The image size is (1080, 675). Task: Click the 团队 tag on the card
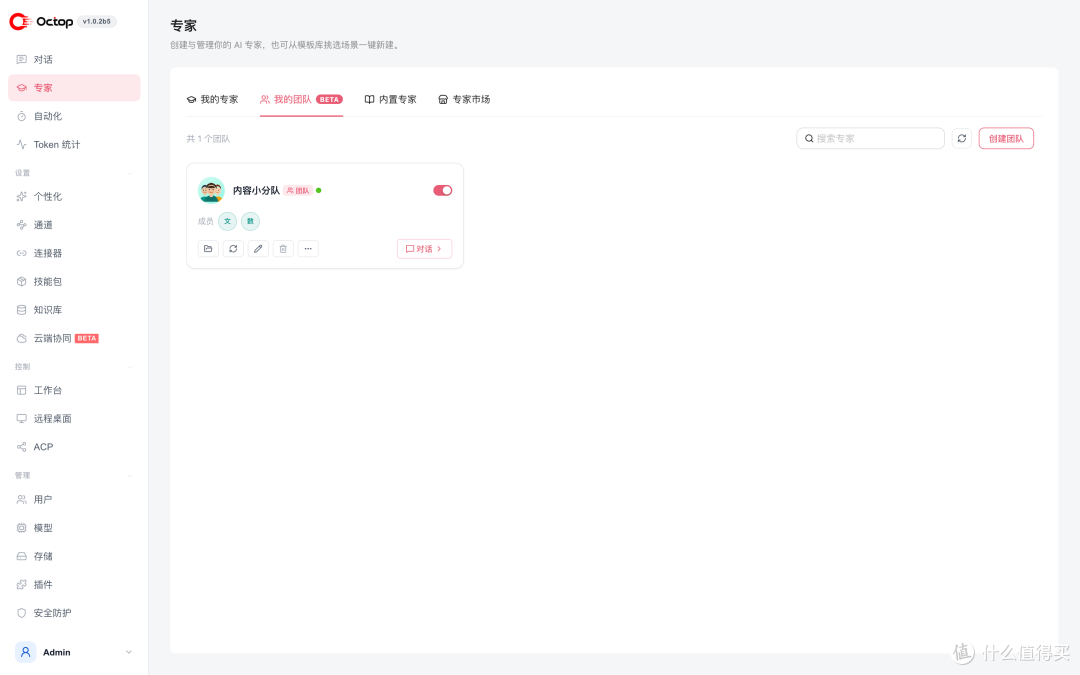click(298, 190)
